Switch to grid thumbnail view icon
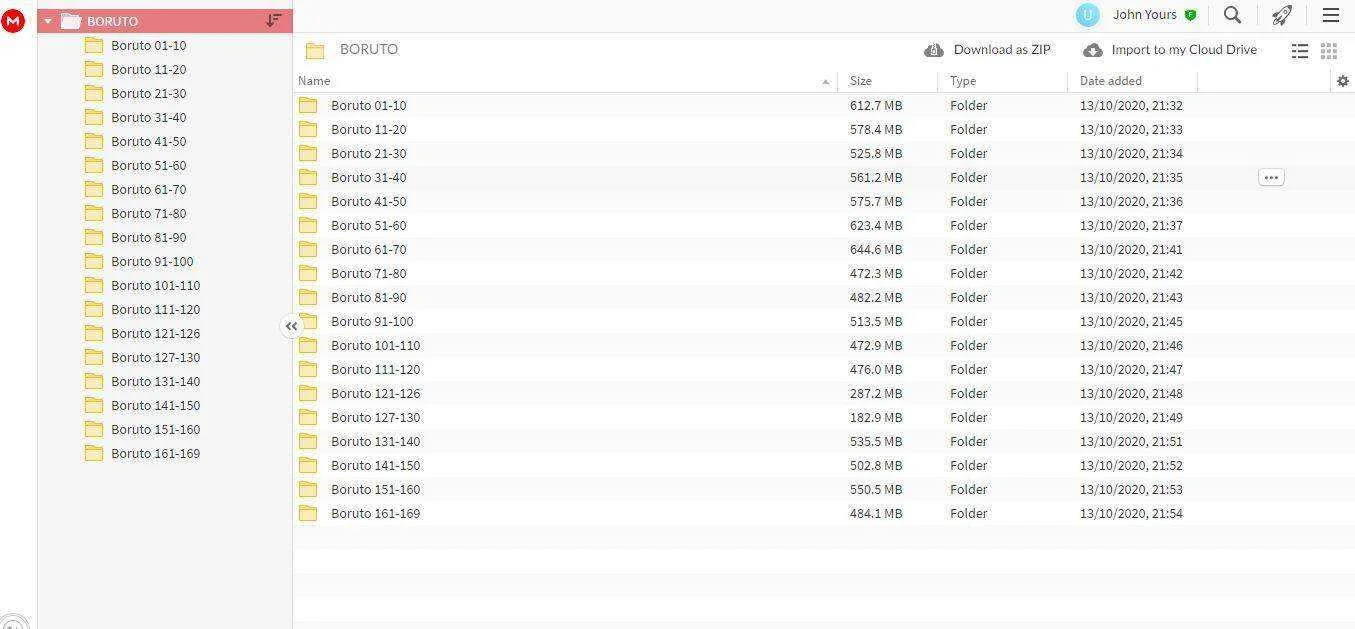This screenshot has width=1355, height=629. click(1329, 51)
